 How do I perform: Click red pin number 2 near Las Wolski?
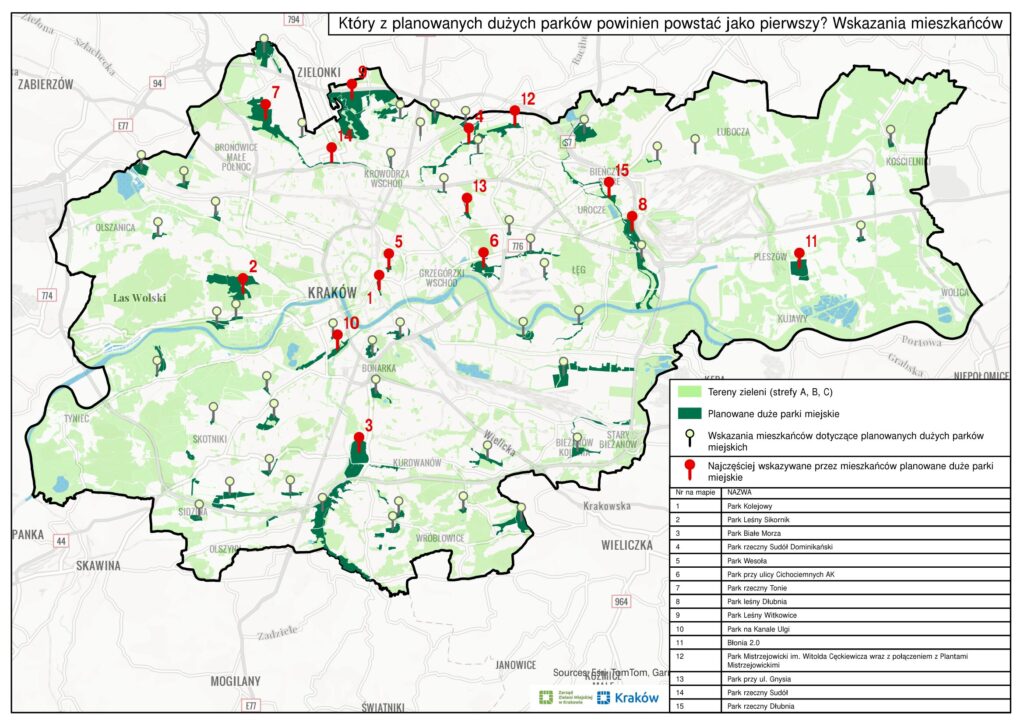(x=241, y=281)
